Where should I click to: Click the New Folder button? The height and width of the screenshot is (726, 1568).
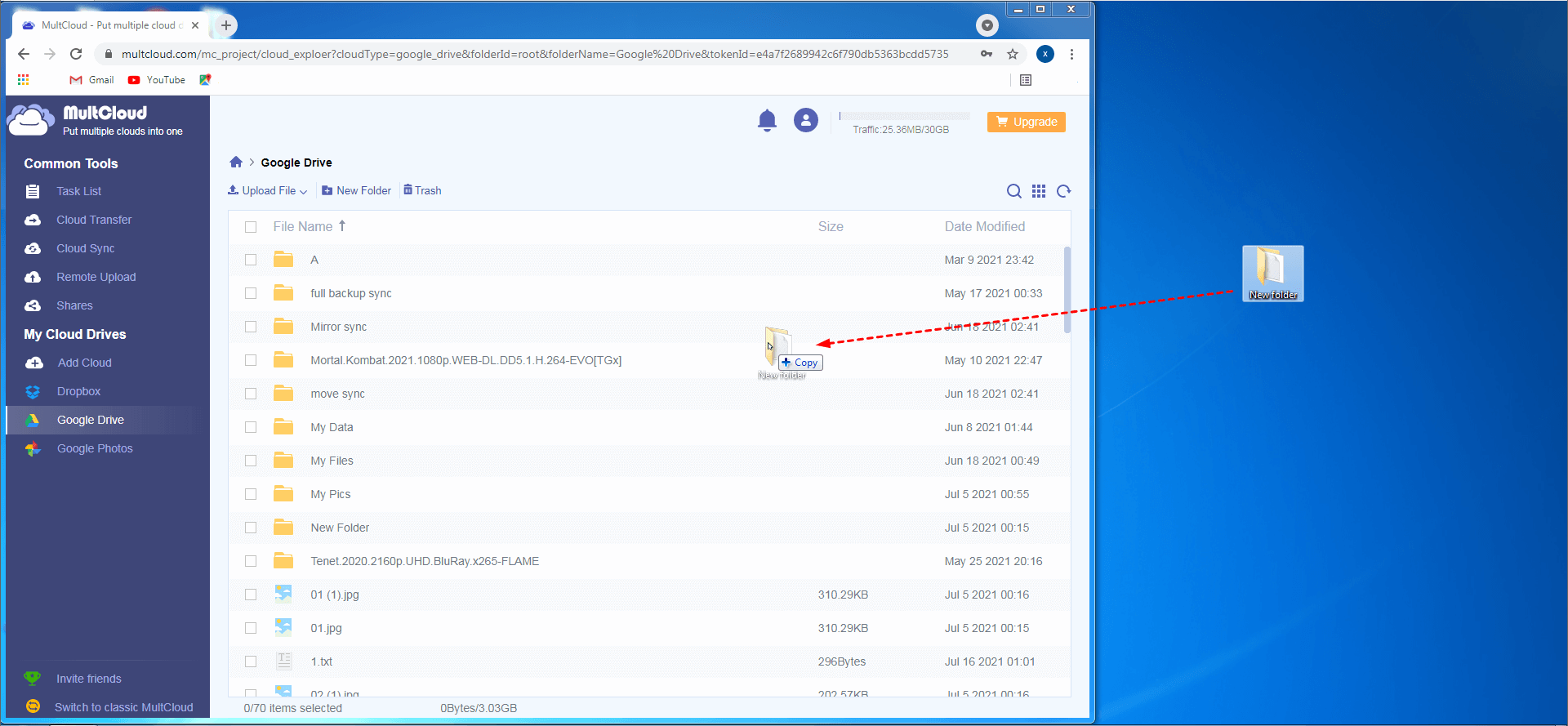click(356, 191)
